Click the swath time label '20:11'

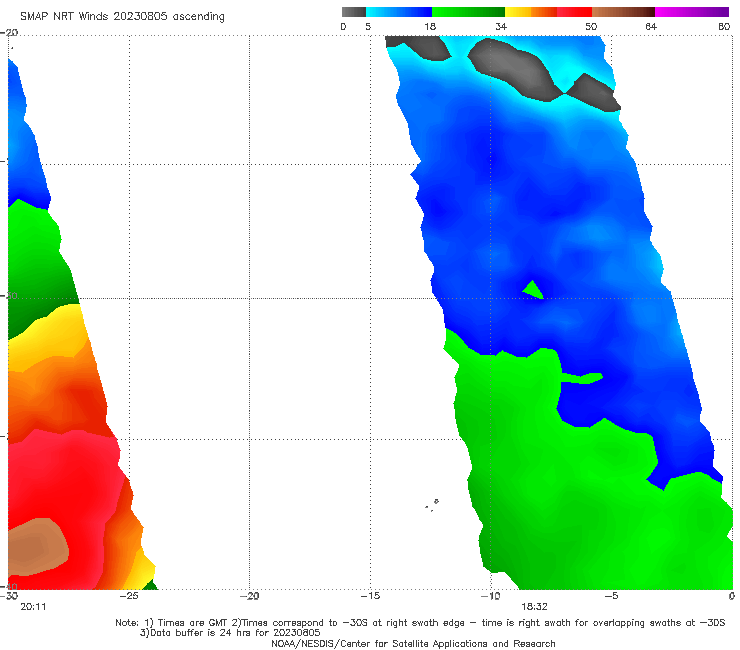[x=33, y=607]
